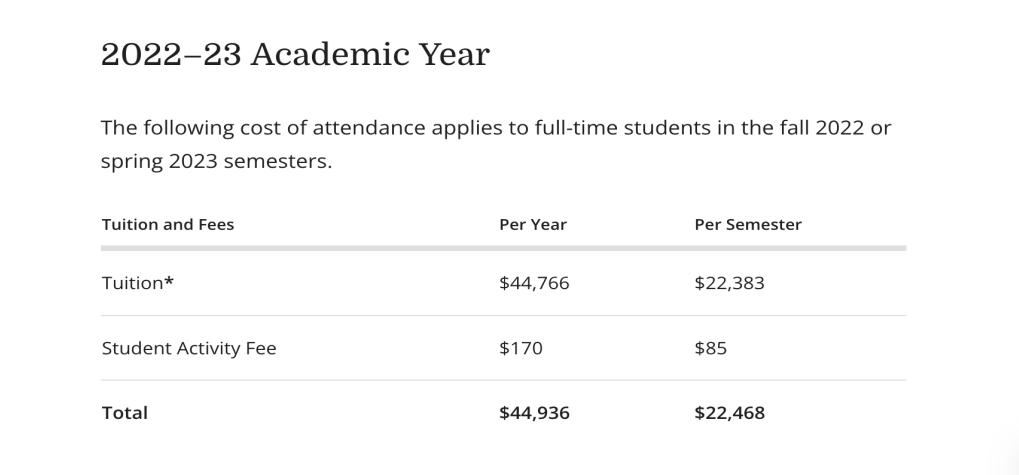Select the $44,936 yearly total
Viewport: 1019px width, 475px height.
(x=534, y=413)
